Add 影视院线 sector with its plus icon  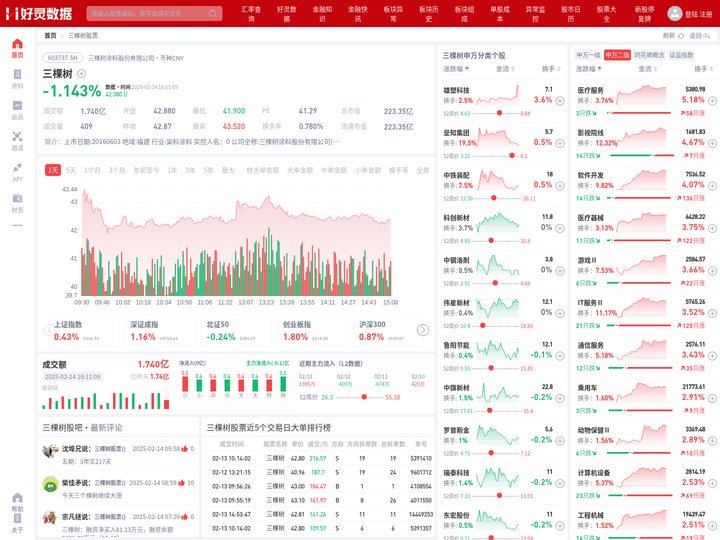pyautogui.click(x=712, y=143)
